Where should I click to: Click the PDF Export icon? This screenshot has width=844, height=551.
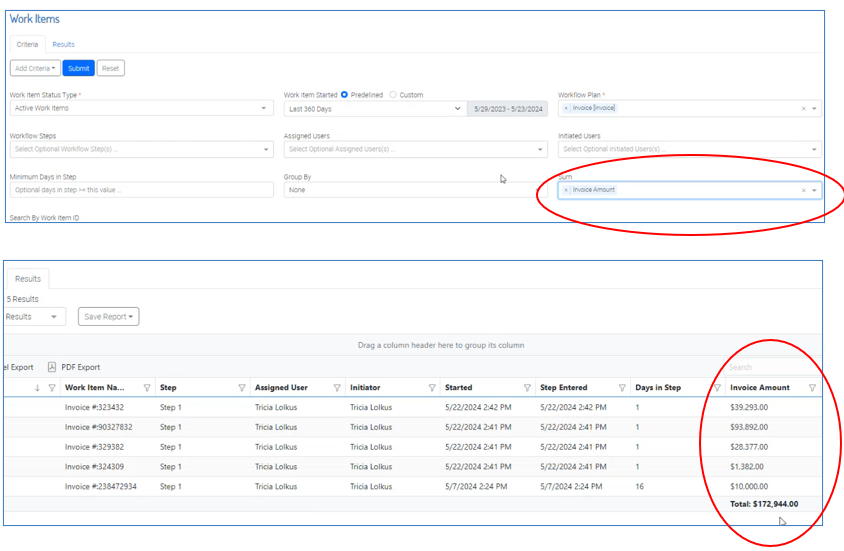click(x=52, y=367)
